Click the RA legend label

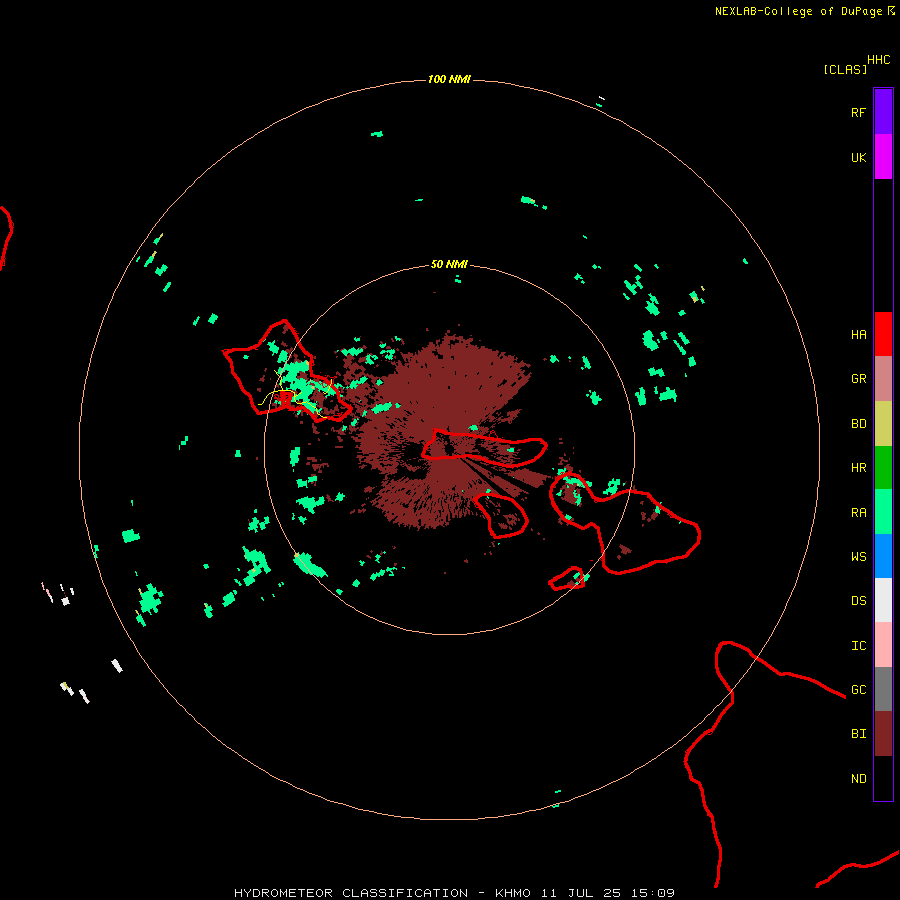click(858, 513)
